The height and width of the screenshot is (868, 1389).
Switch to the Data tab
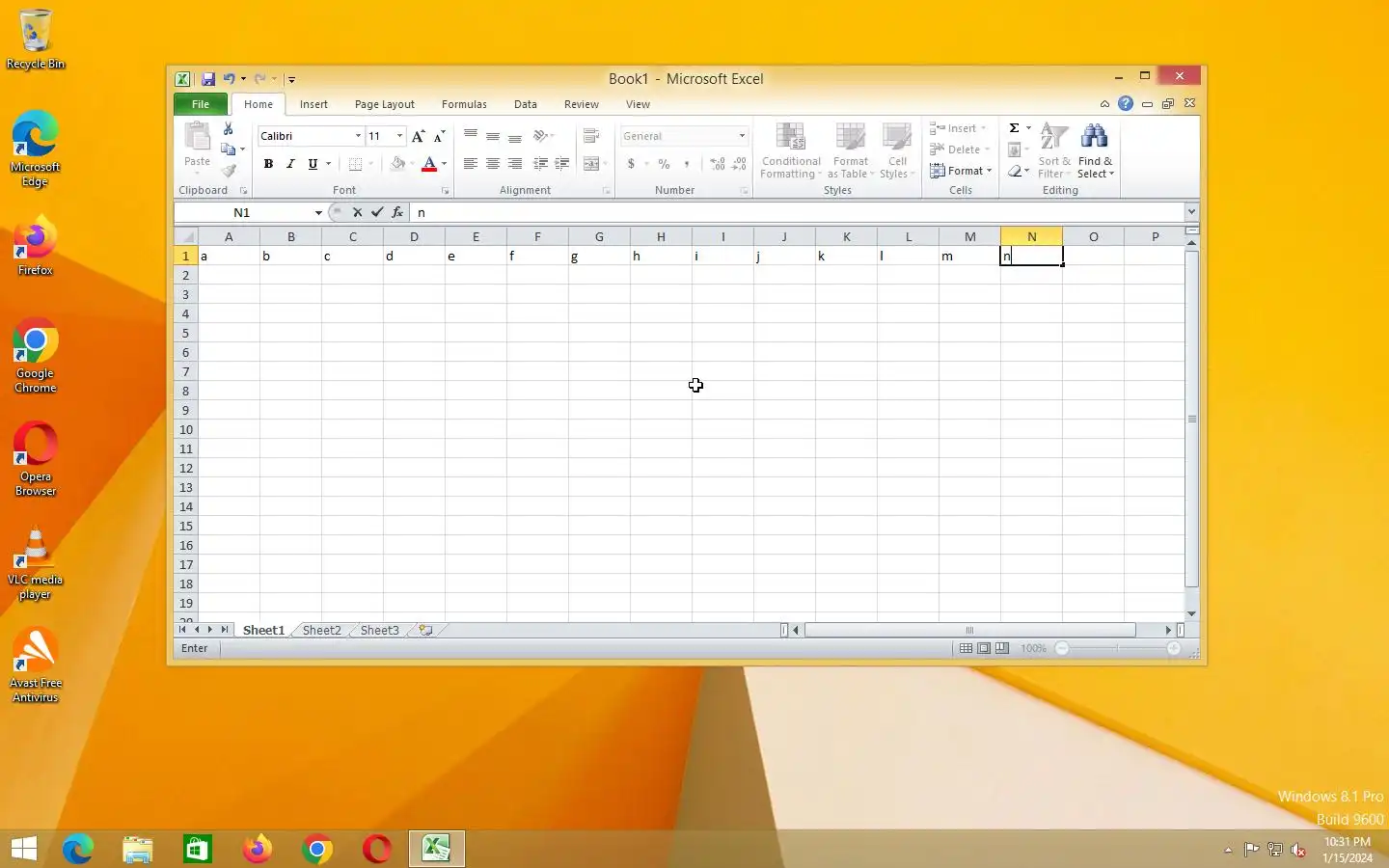526,104
